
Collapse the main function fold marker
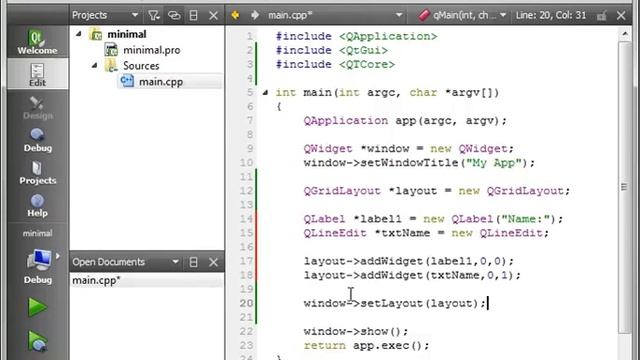click(x=265, y=93)
